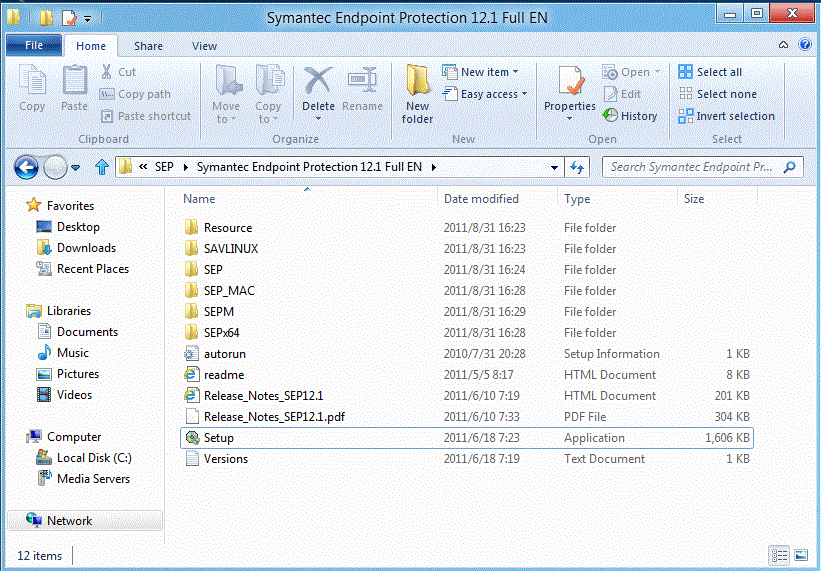Click the Copy ribbon icon
Screen dimensions: 821x571
[x=32, y=87]
